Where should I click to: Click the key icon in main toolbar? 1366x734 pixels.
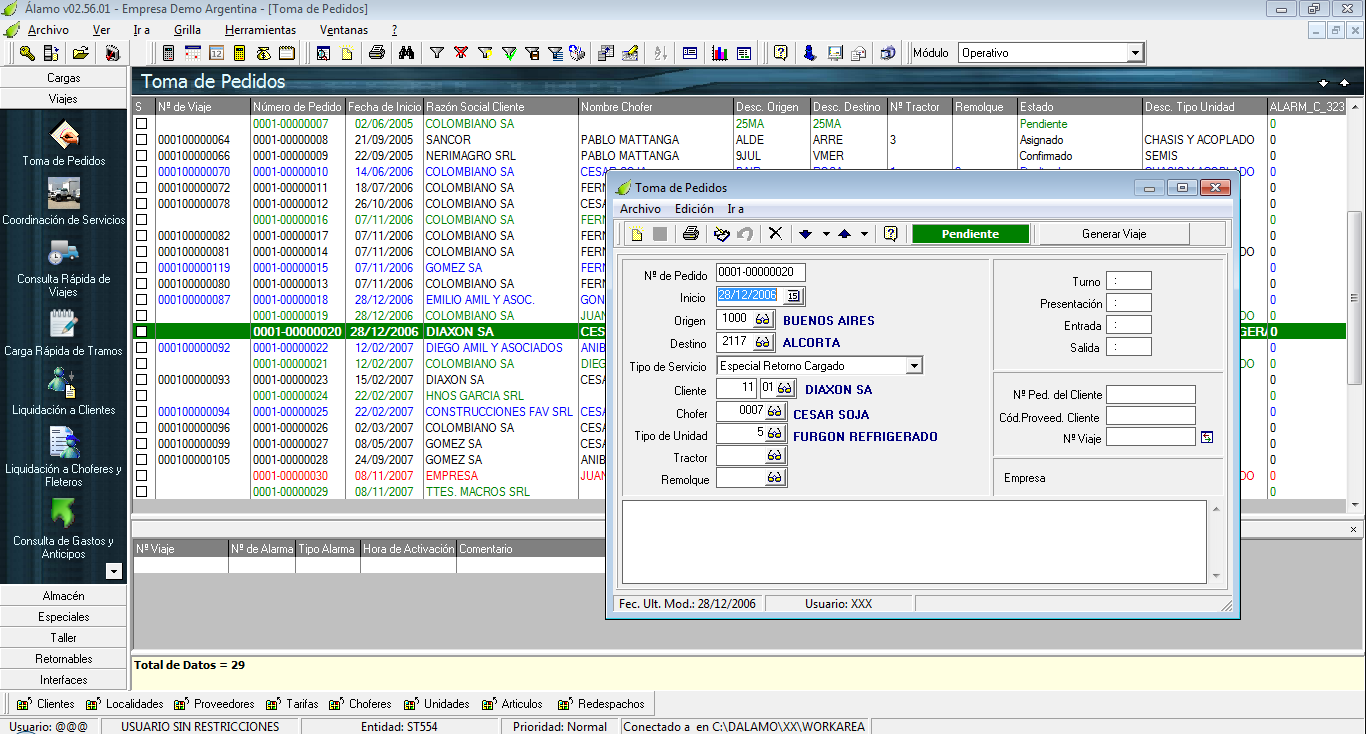pyautogui.click(x=26, y=53)
